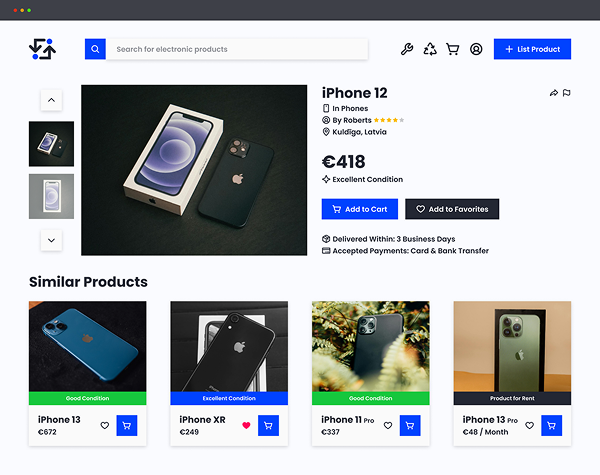The height and width of the screenshot is (475, 600).
Task: Toggle favorite heart on iPhone 13 €672
Action: click(104, 425)
